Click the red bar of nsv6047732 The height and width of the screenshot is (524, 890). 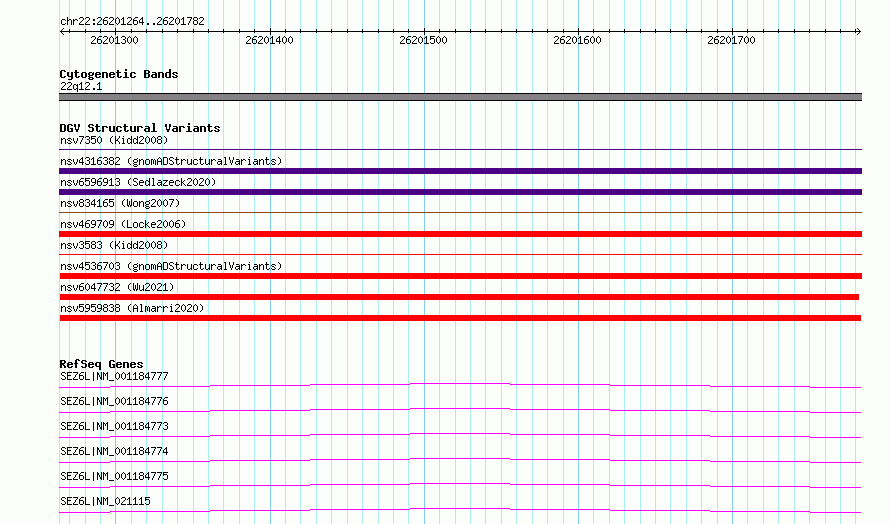(x=459, y=297)
